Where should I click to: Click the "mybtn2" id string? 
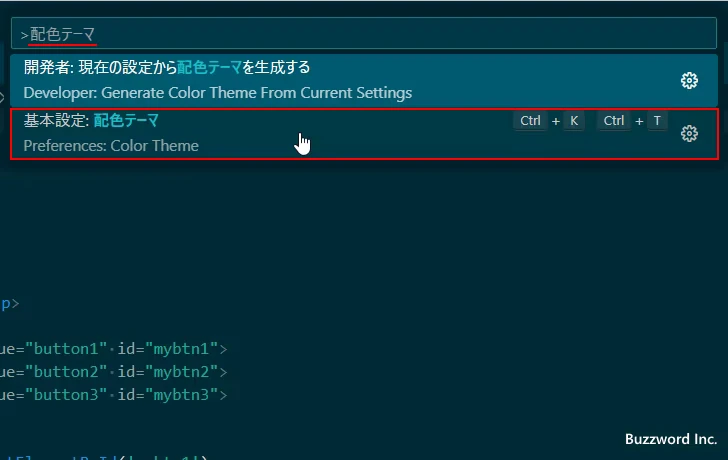point(182,372)
